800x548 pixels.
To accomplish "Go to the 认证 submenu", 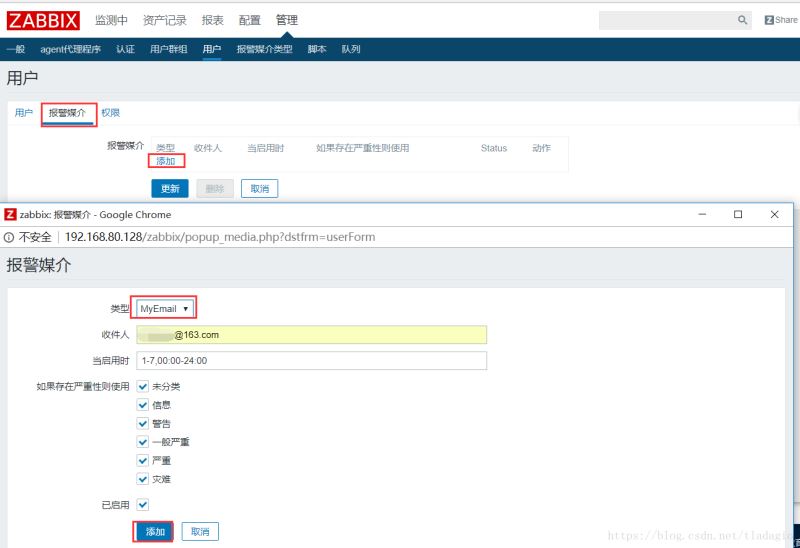I will tap(125, 49).
